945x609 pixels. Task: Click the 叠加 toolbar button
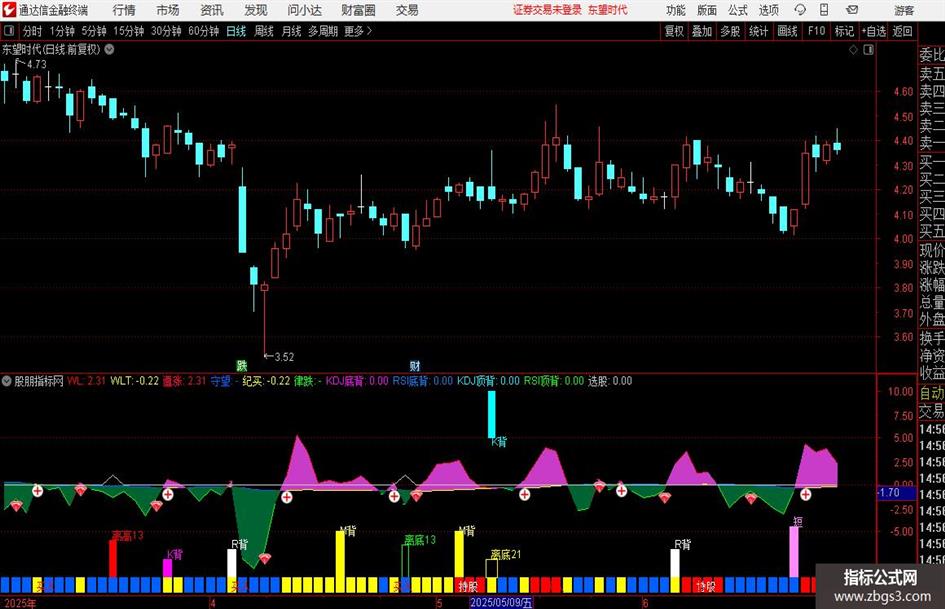[702, 31]
